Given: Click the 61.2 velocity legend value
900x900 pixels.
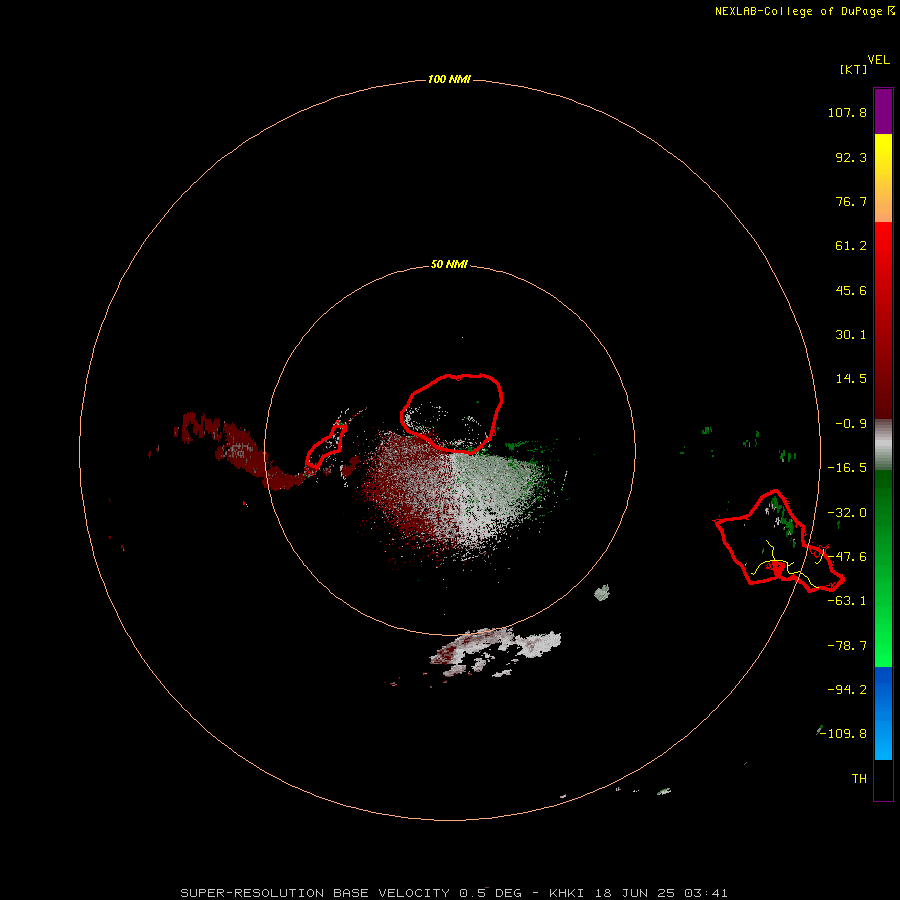Looking at the screenshot, I should coord(851,246).
